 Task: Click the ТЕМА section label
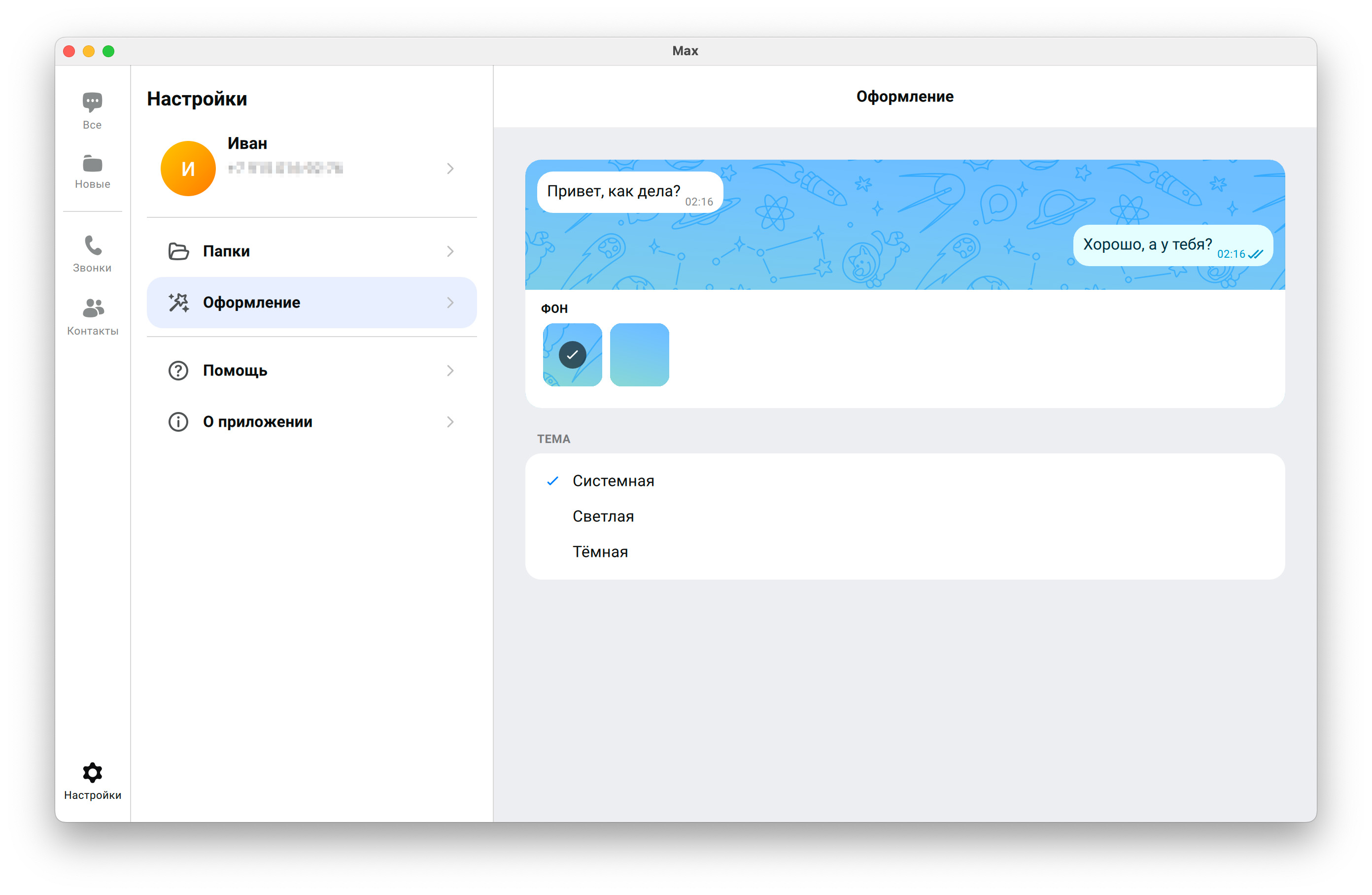coord(553,440)
